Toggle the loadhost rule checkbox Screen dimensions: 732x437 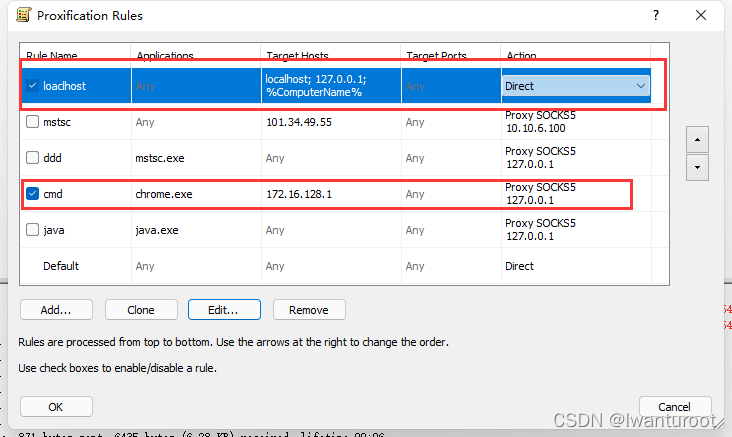[x=32, y=86]
